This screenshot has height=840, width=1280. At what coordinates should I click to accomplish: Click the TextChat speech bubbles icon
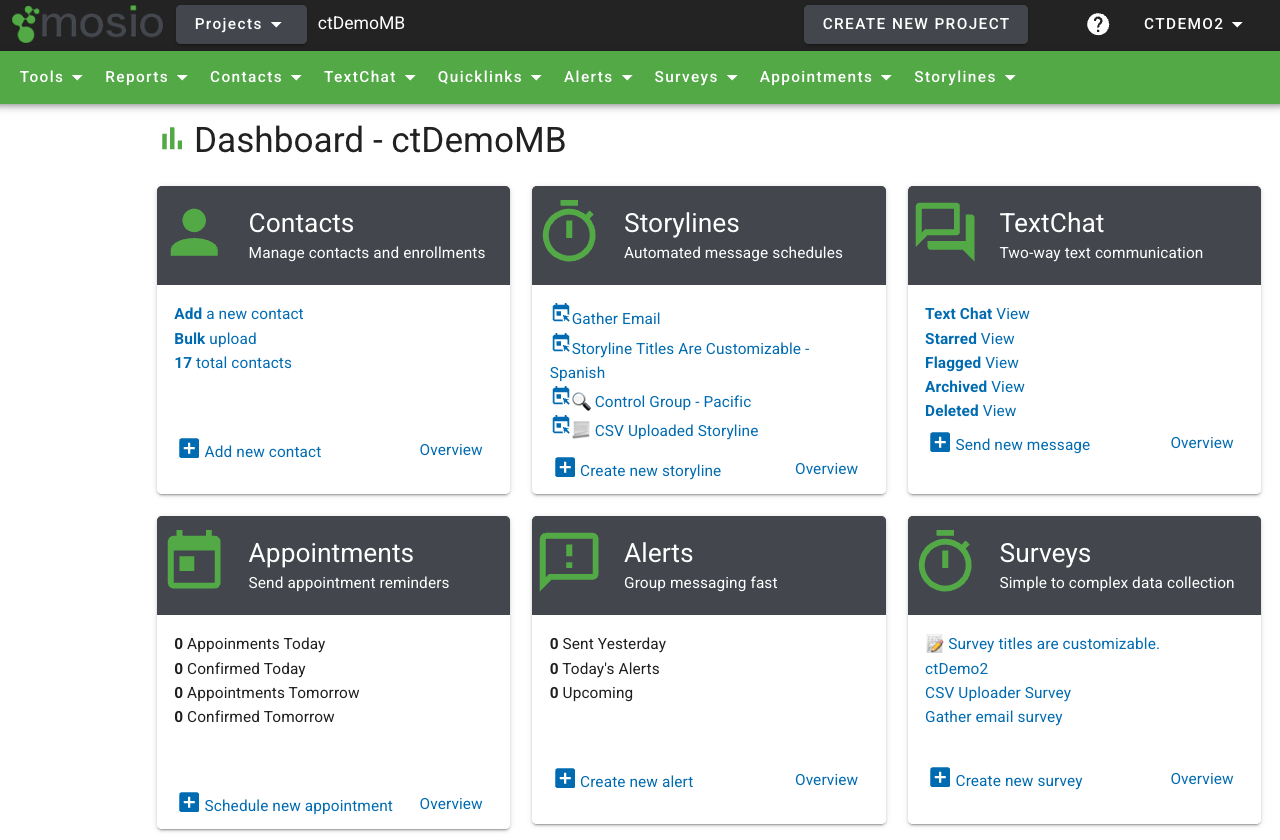tap(944, 234)
